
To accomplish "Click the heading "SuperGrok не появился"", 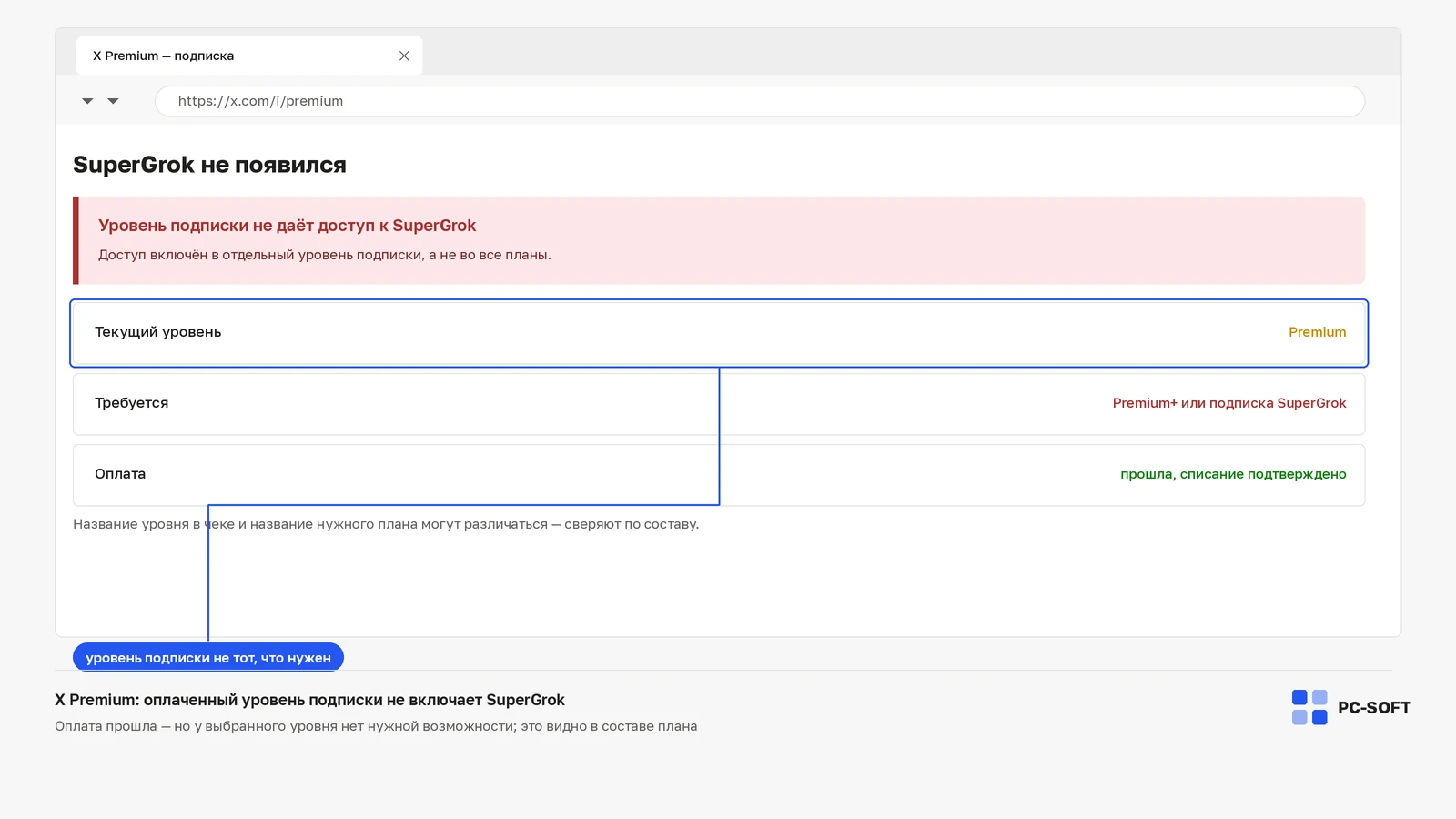I will [x=209, y=165].
